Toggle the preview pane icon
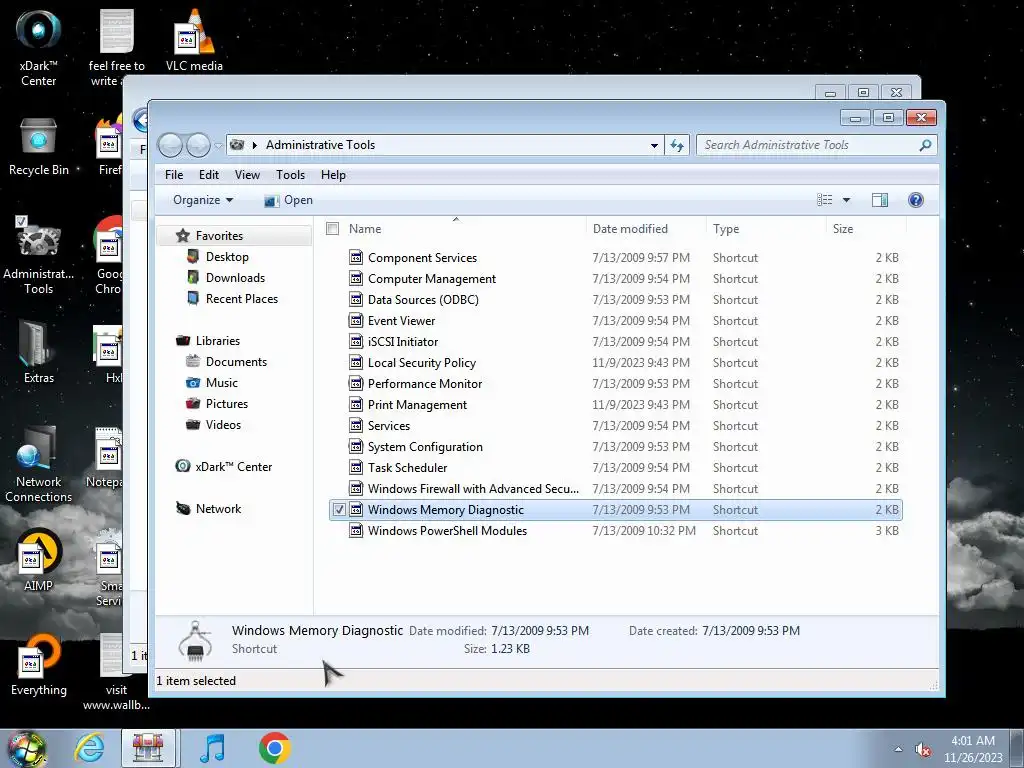Image resolution: width=1024 pixels, height=768 pixels. (880, 200)
